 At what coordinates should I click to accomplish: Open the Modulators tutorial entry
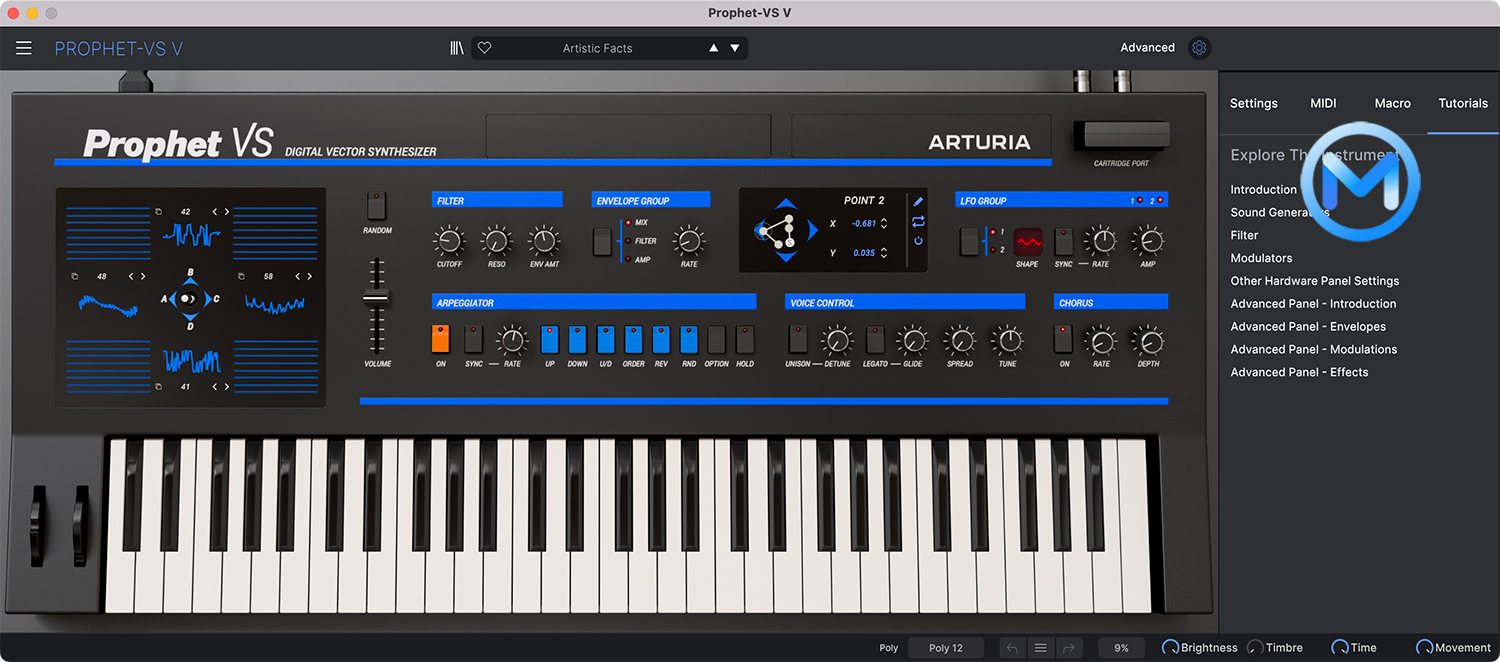pos(1261,258)
